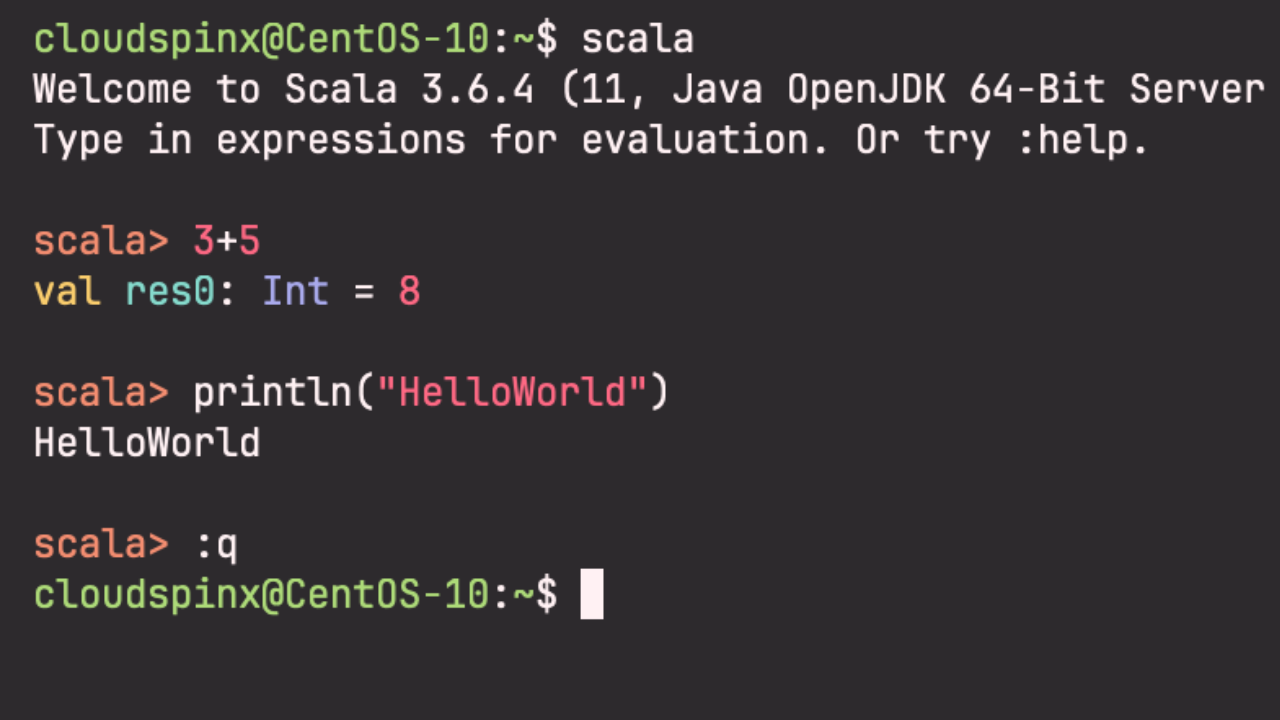Click the 'val' keyword

pos(68,292)
